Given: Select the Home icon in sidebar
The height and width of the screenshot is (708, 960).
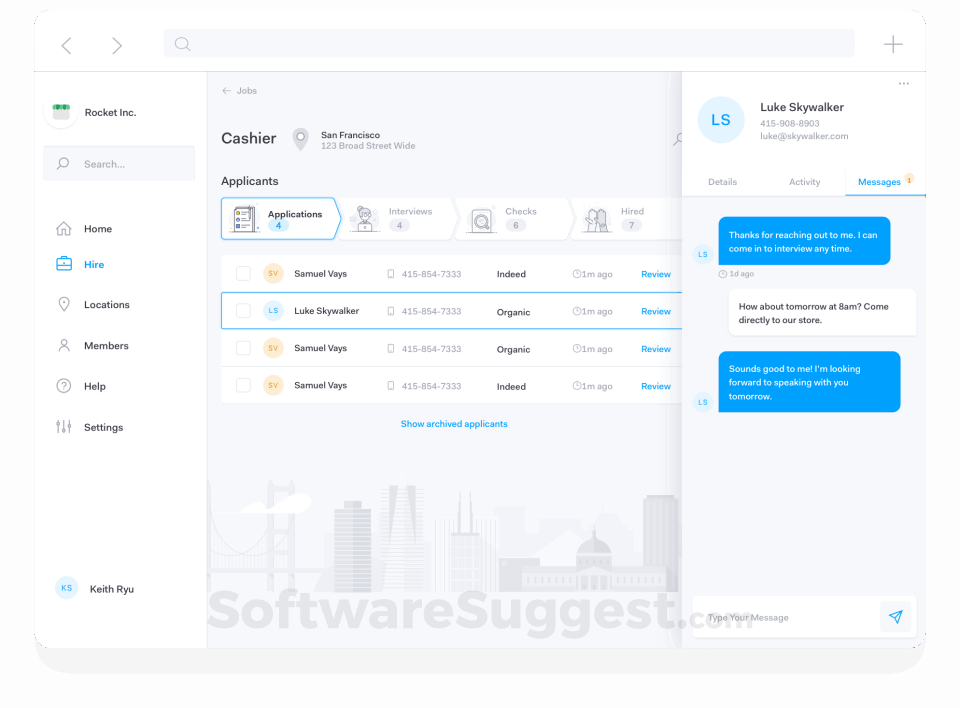Looking at the screenshot, I should 63,228.
